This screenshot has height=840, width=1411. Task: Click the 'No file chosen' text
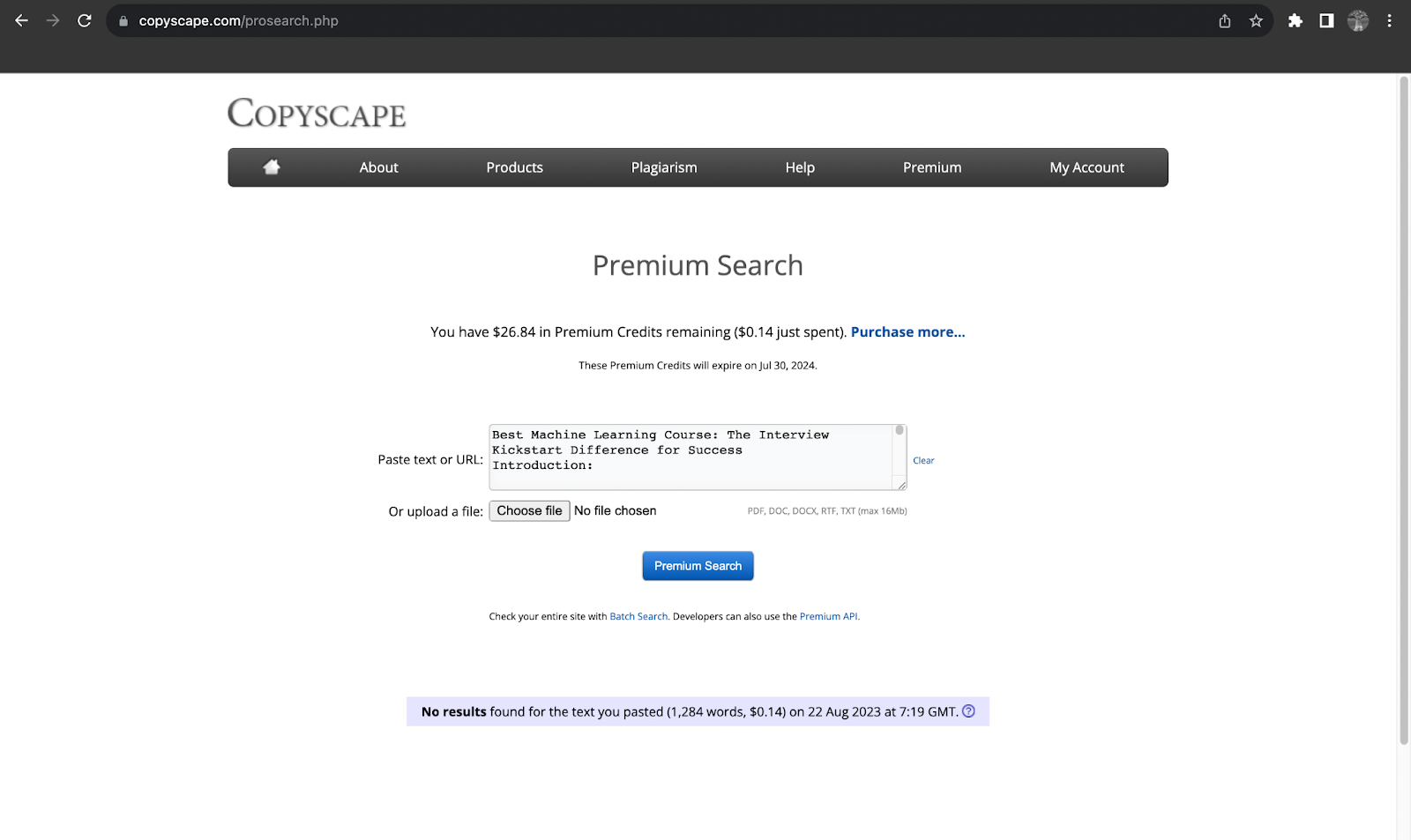(615, 511)
